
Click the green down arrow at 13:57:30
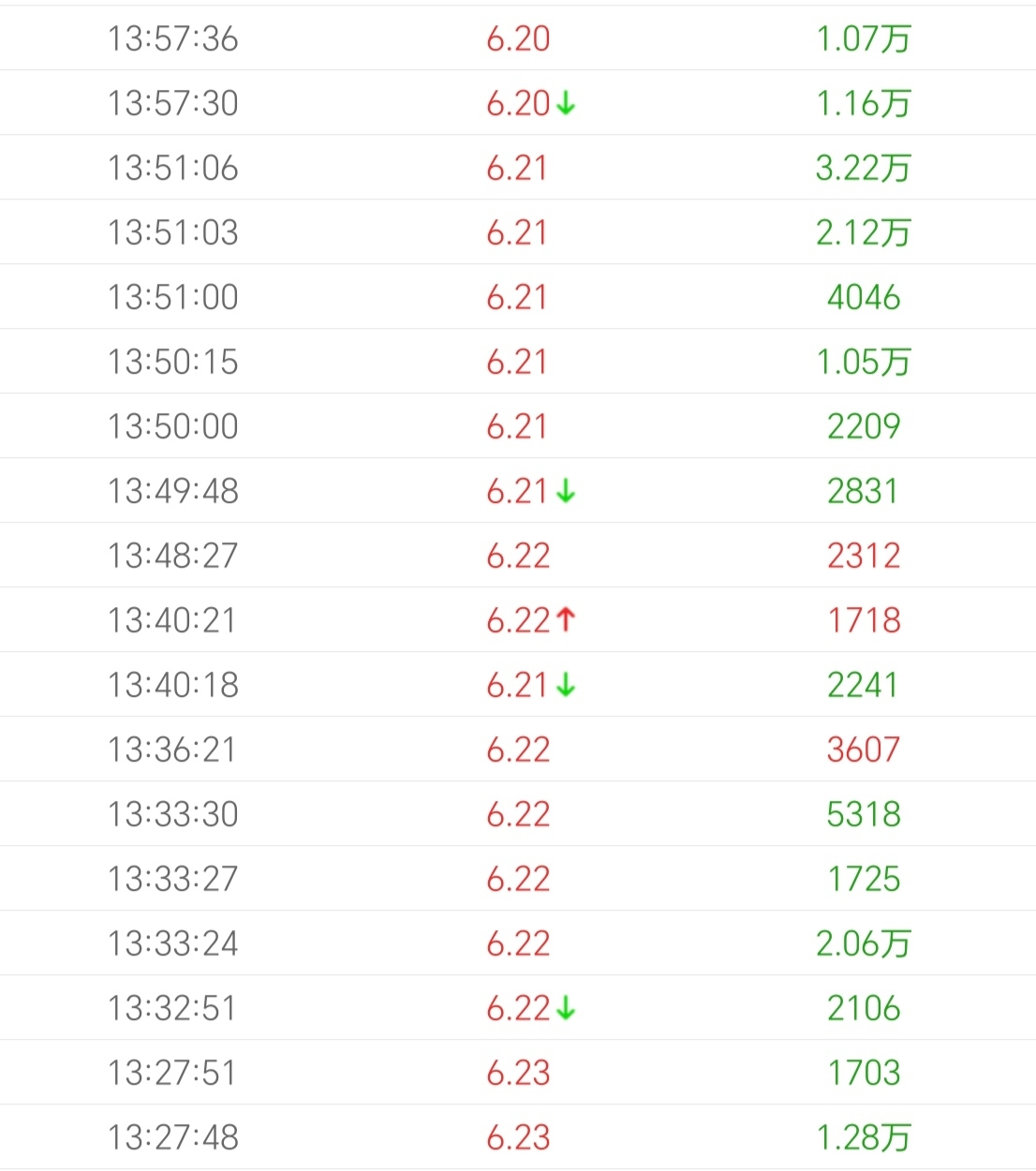(x=566, y=103)
